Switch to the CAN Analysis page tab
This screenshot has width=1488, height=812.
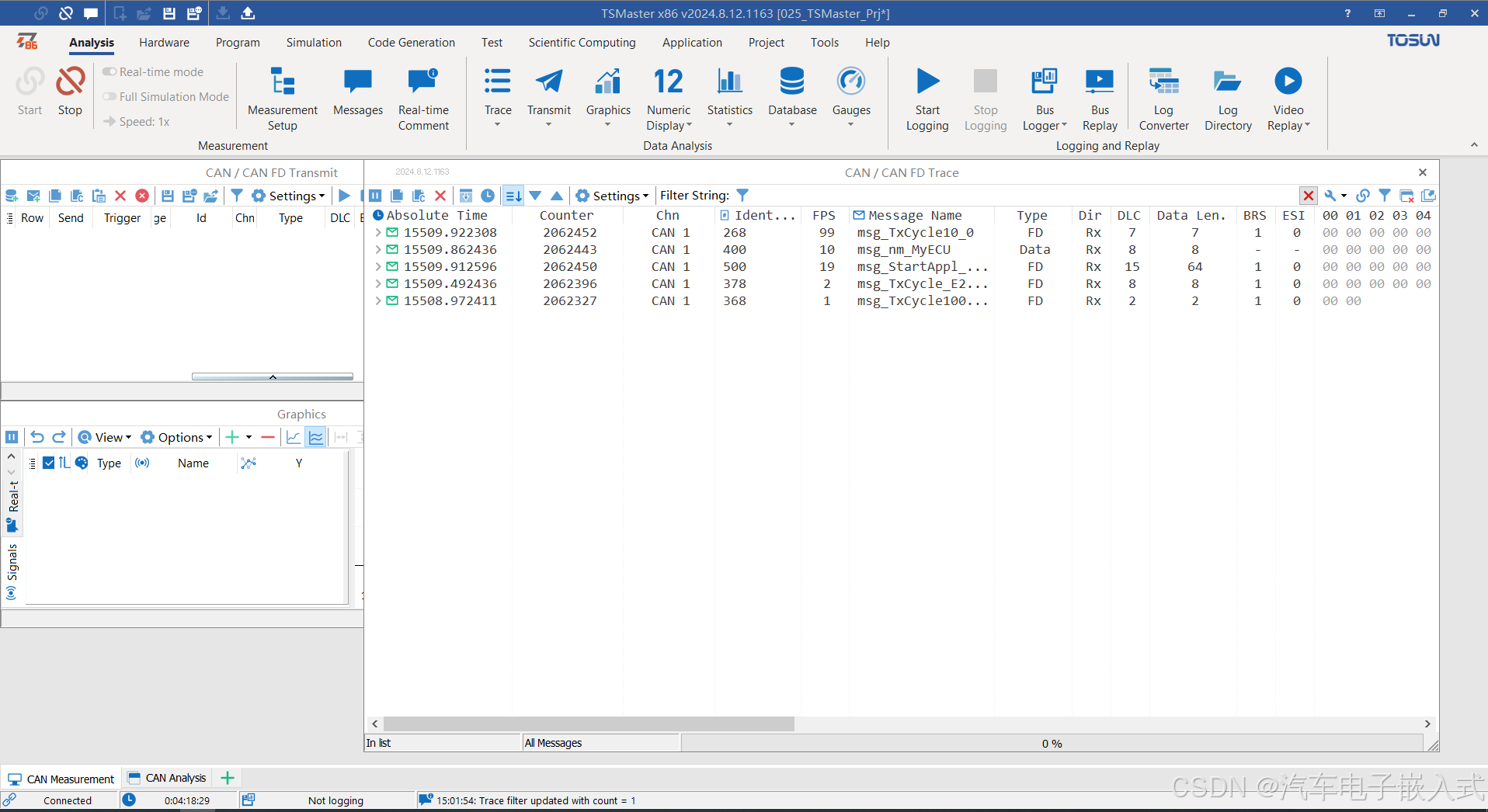point(168,778)
